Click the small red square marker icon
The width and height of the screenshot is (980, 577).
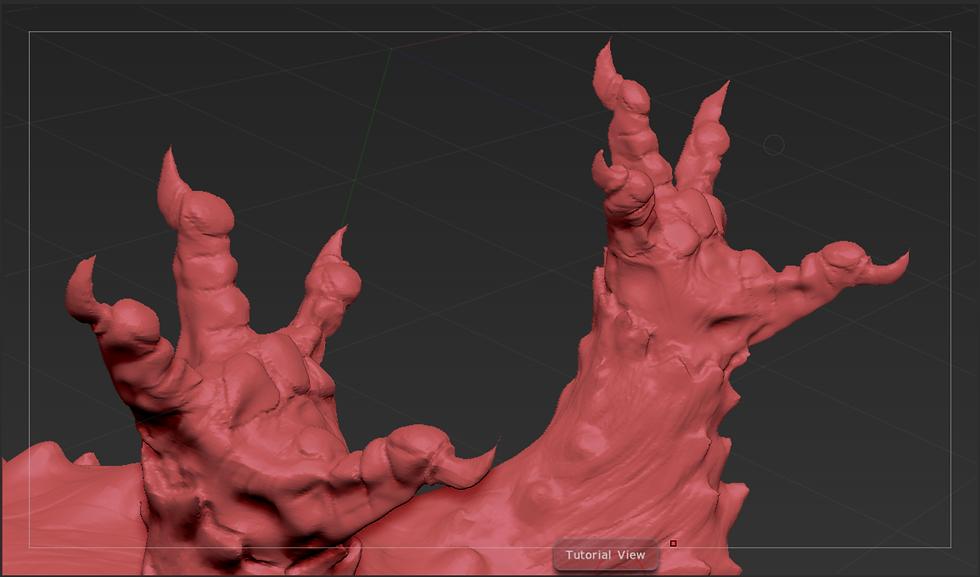click(x=673, y=543)
